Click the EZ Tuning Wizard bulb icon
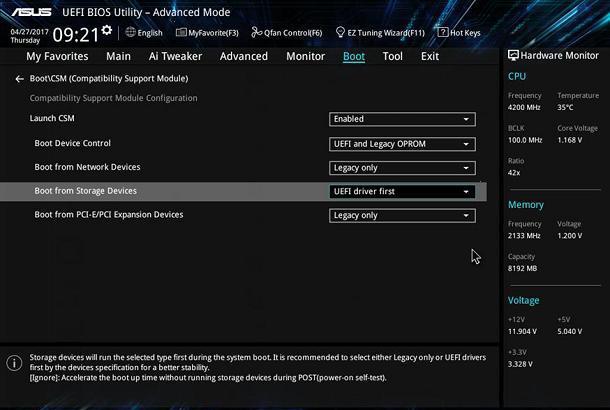Viewport: 610px width, 410px height. click(x=340, y=32)
